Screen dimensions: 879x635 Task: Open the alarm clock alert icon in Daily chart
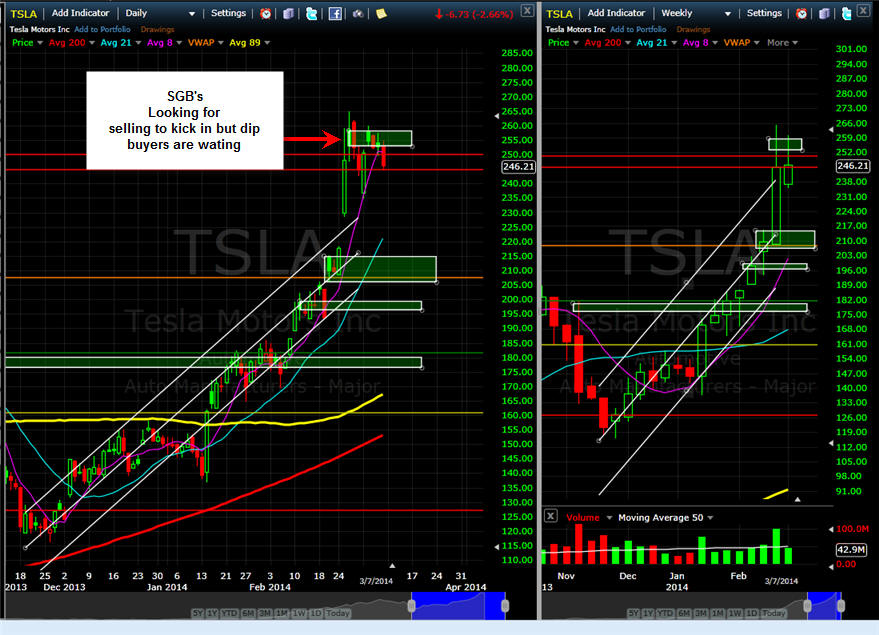[x=266, y=13]
